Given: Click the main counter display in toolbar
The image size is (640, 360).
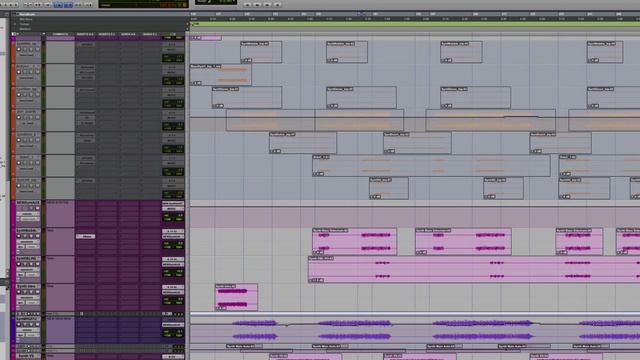Looking at the screenshot, I should (144, 4).
